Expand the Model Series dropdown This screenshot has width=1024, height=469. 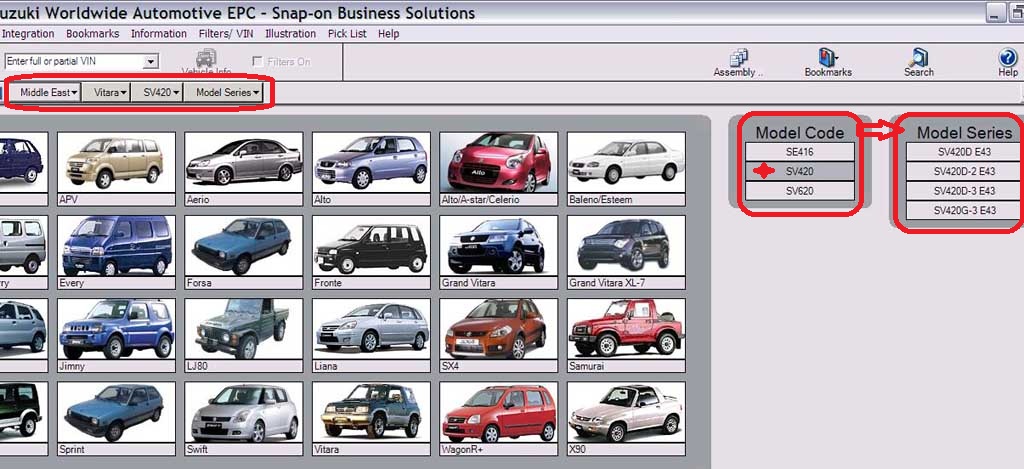pos(227,93)
